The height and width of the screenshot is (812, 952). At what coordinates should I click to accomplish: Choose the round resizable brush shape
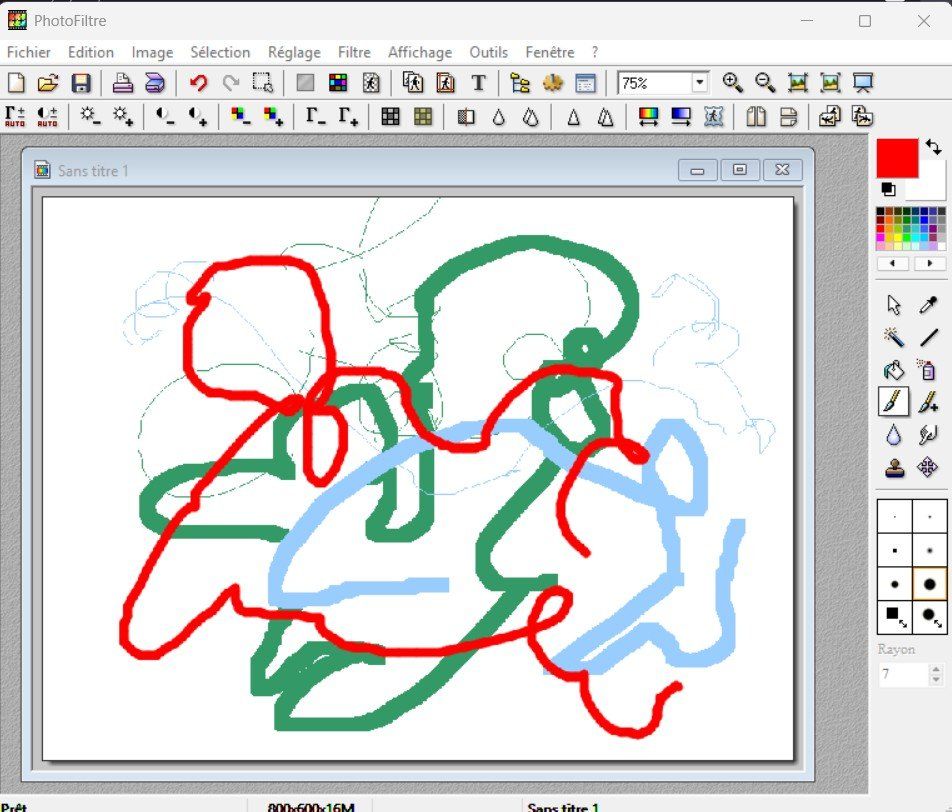coord(930,617)
